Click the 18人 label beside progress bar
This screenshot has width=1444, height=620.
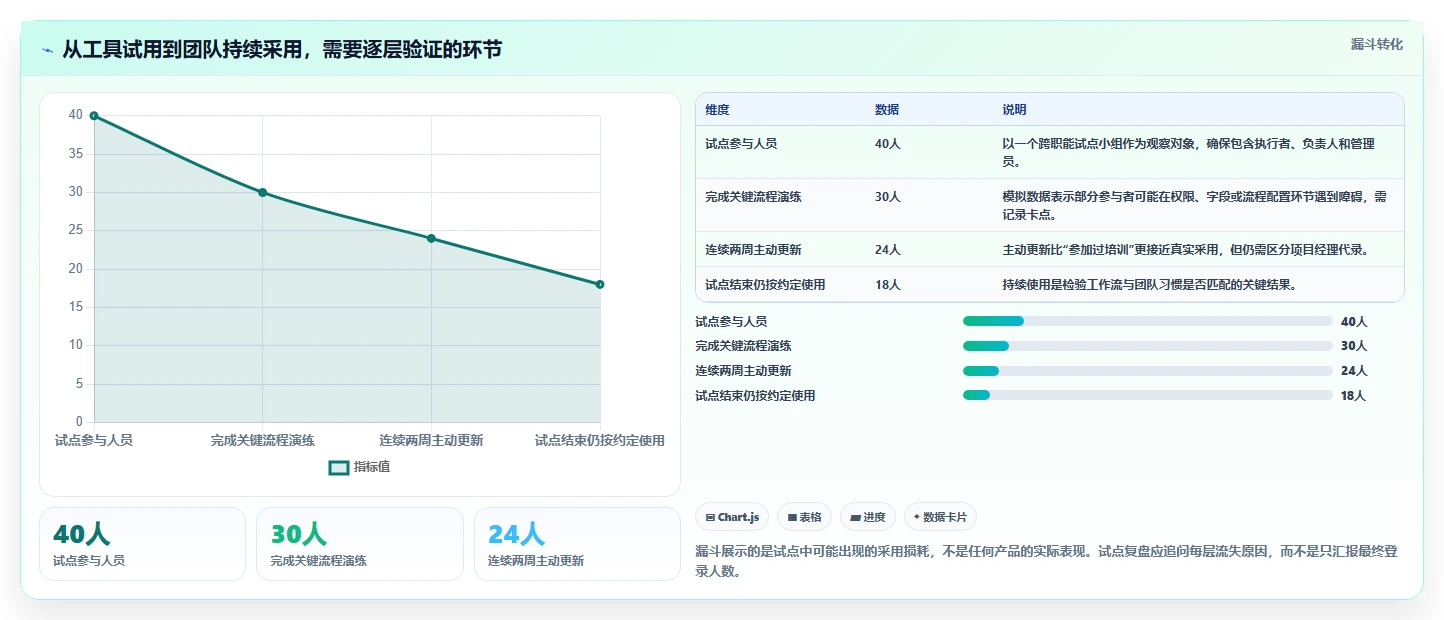[1353, 396]
